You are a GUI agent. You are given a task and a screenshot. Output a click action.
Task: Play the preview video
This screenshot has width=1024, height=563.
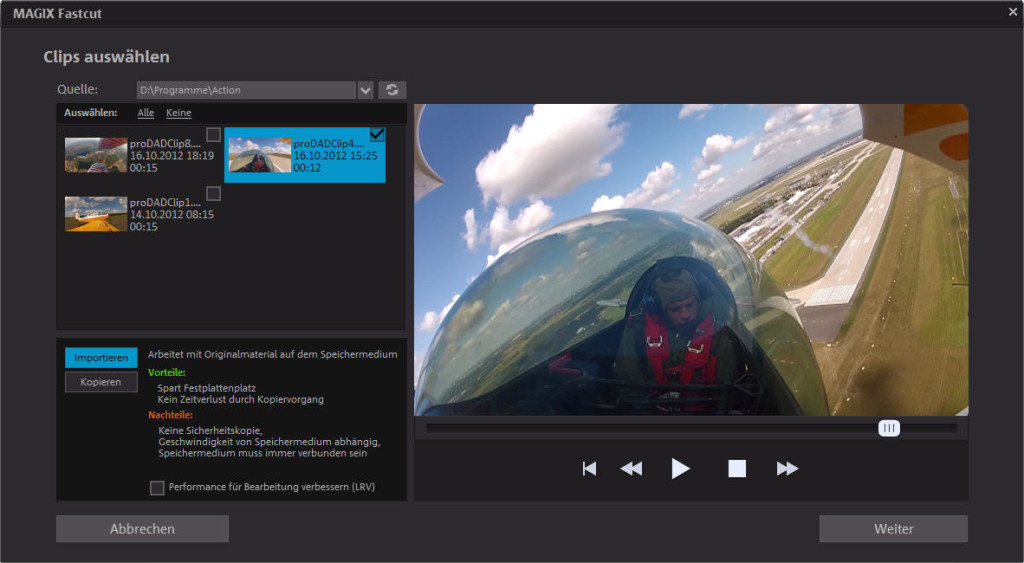click(x=680, y=468)
